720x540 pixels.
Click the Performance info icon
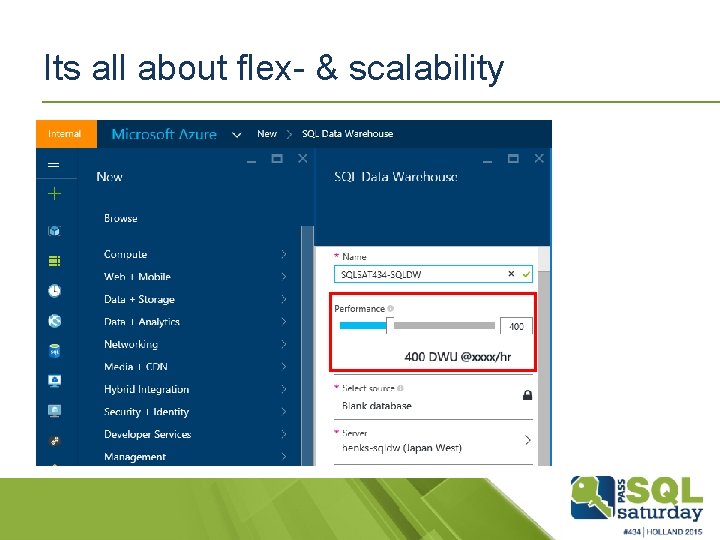pyautogui.click(x=390, y=309)
